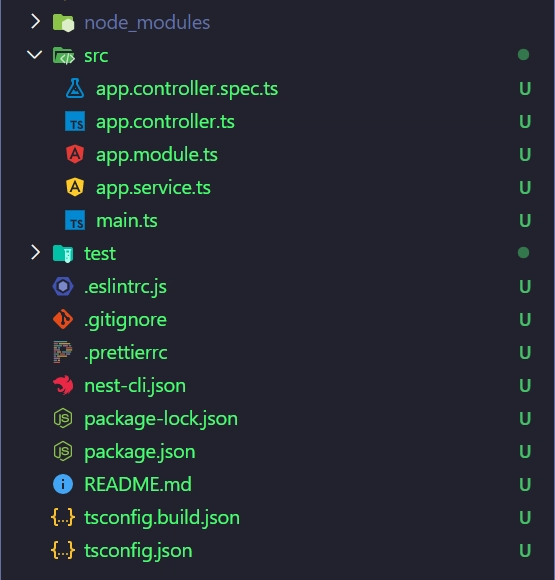
Task: Click the git icon beside .gitignore
Action: (x=63, y=319)
